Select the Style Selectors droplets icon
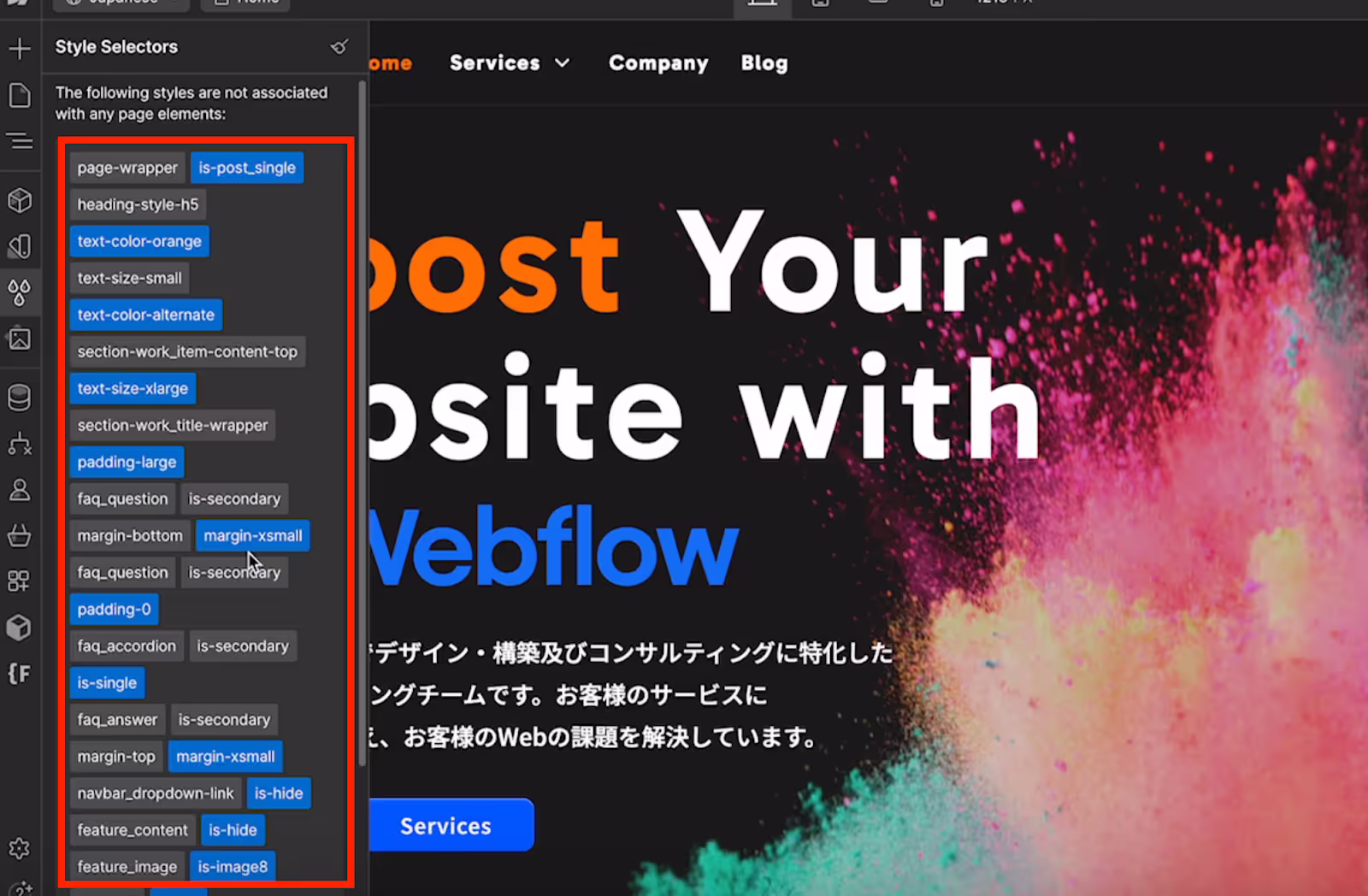This screenshot has height=896, width=1368. tap(20, 292)
